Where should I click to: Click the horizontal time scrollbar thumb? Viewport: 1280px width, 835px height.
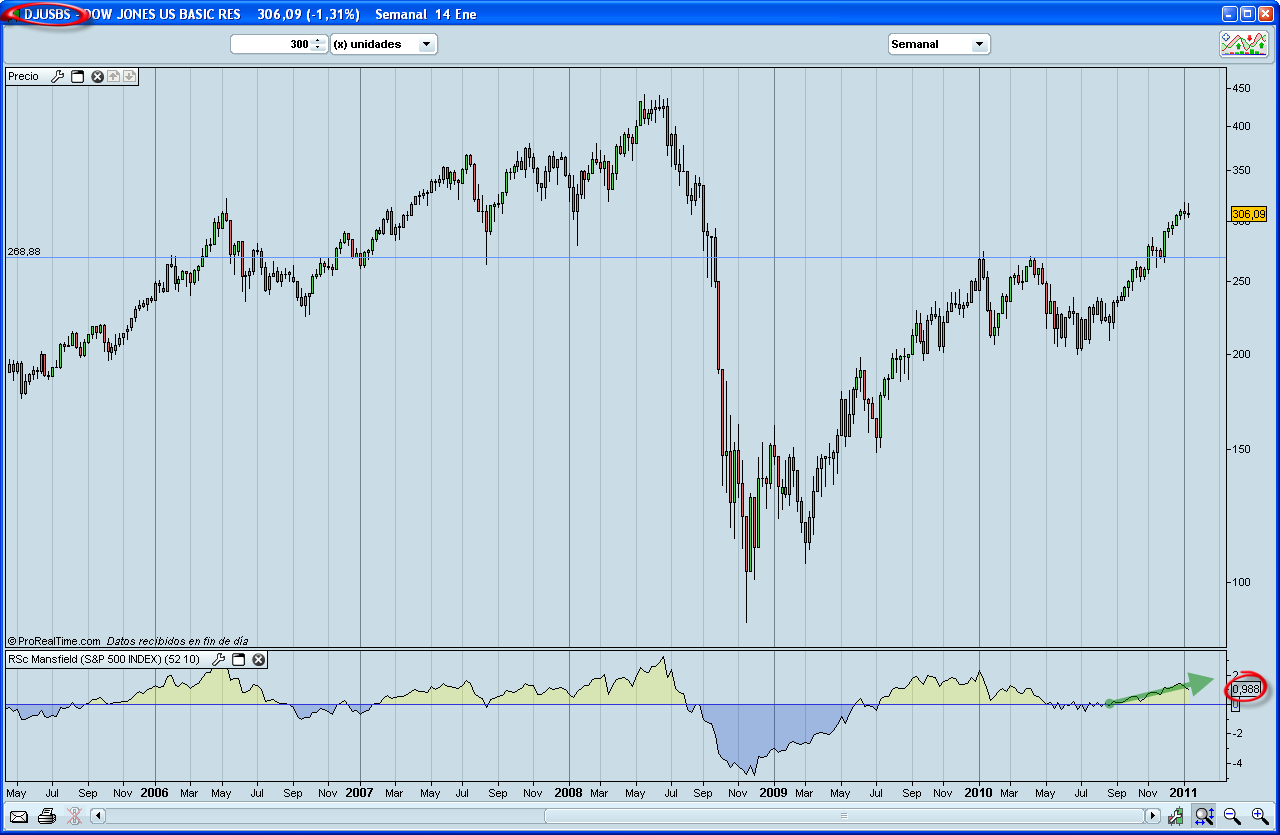[x=842, y=816]
